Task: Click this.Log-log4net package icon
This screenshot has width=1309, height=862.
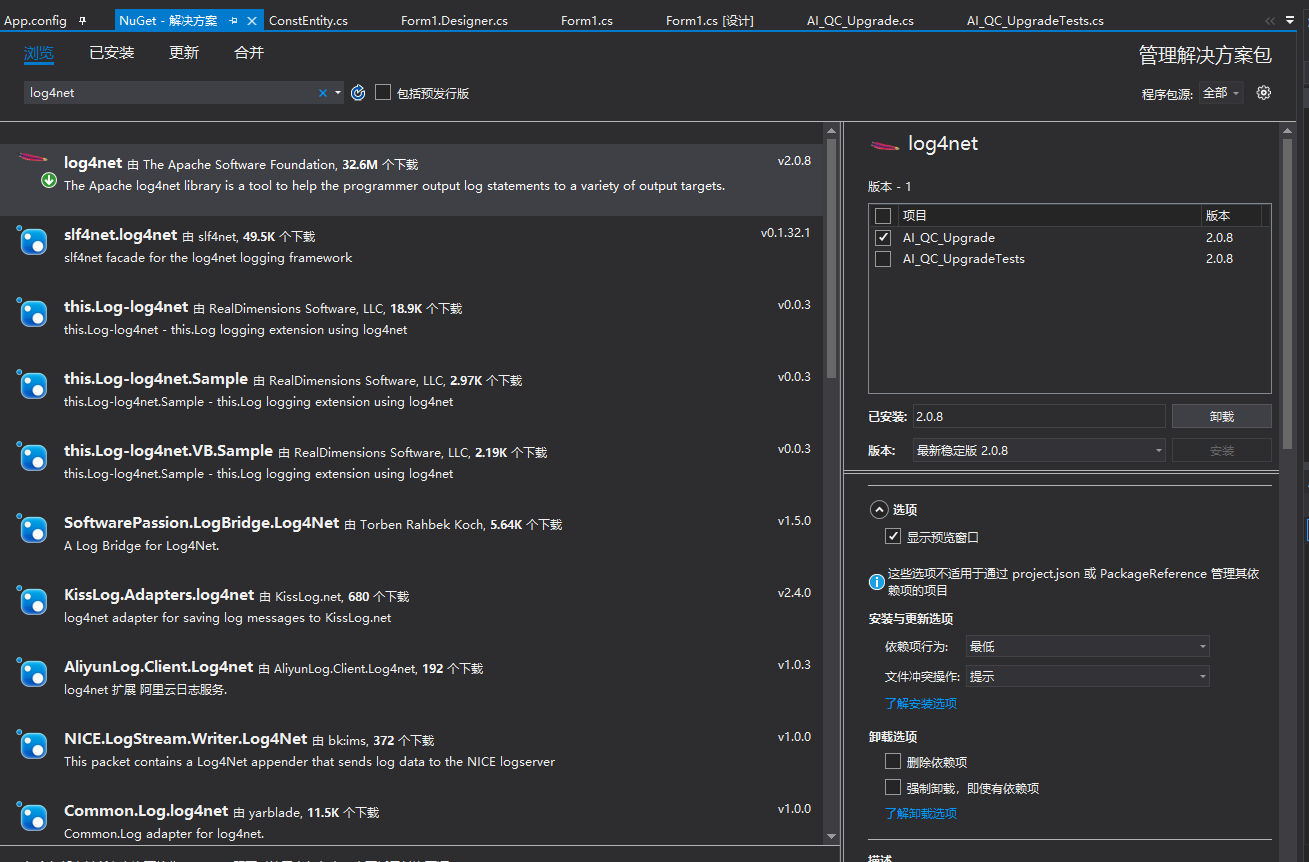Action: pos(34,314)
